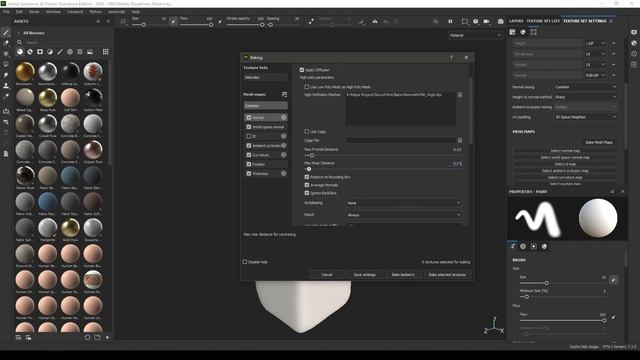Enable Use Low Poly Mesh as High Poly
The image size is (640, 360).
[x=307, y=87]
